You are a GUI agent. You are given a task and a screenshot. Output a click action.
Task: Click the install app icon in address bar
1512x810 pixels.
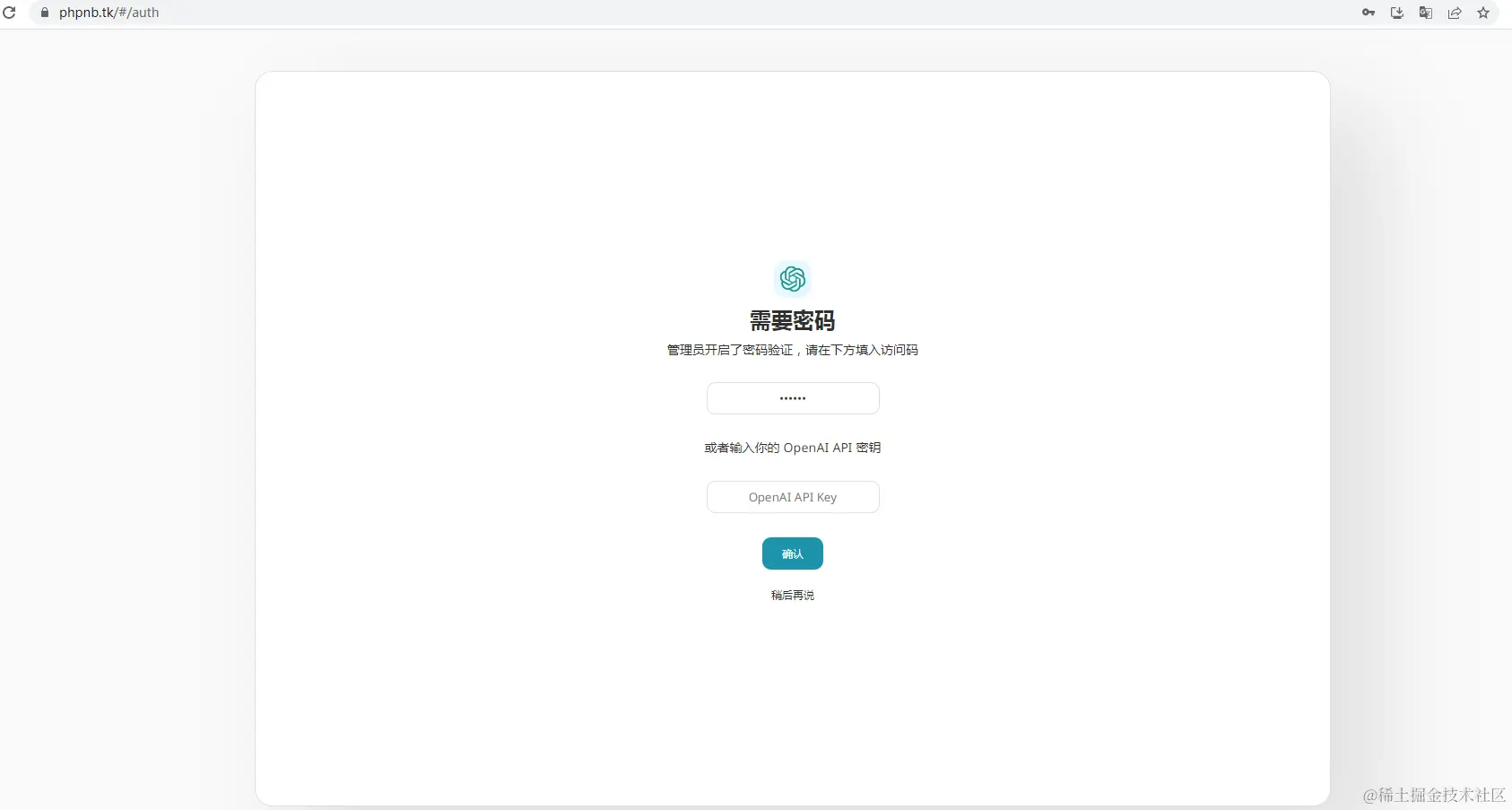1397,13
